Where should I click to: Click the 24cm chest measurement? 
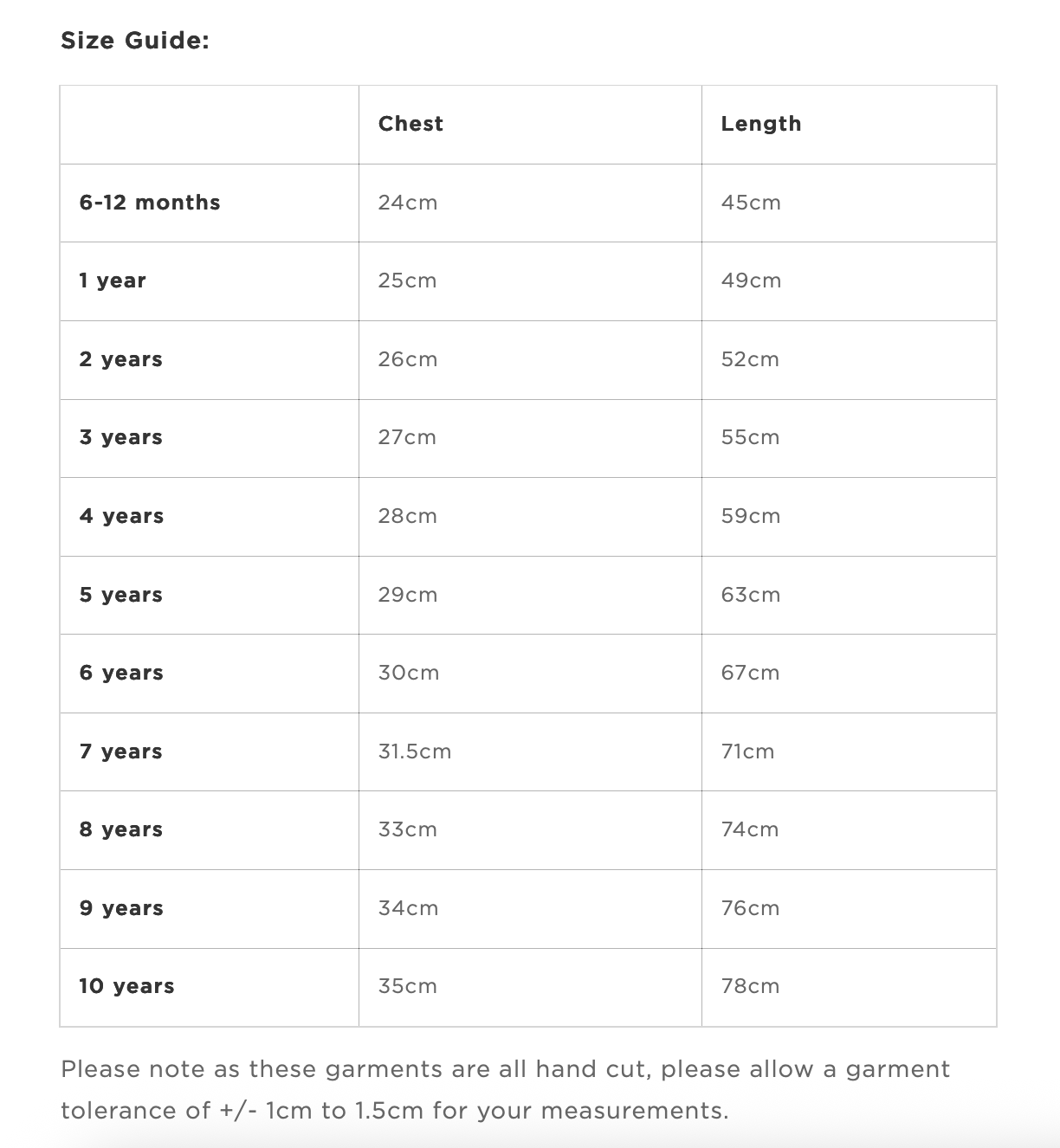(408, 203)
